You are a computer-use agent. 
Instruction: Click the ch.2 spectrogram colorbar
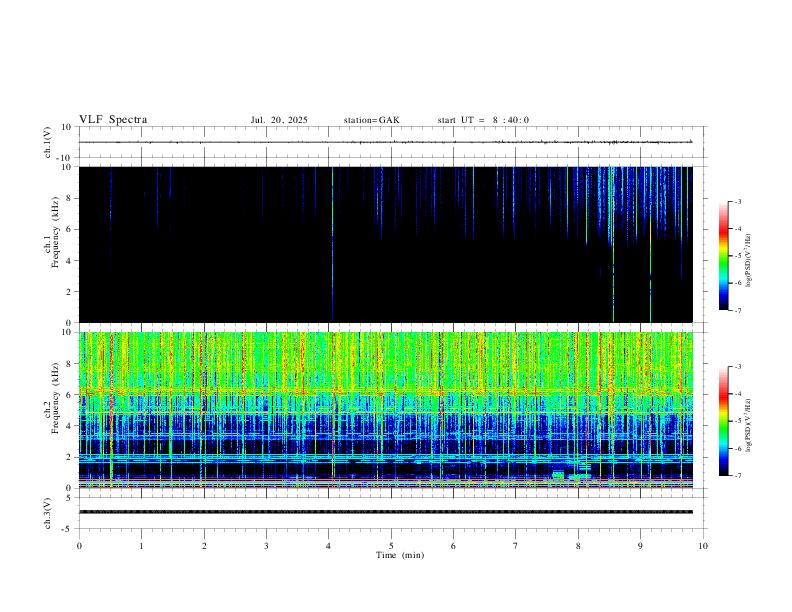pos(723,421)
